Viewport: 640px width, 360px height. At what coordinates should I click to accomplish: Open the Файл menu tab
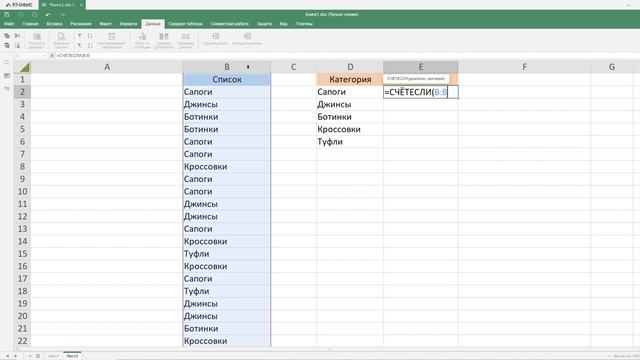[9, 24]
